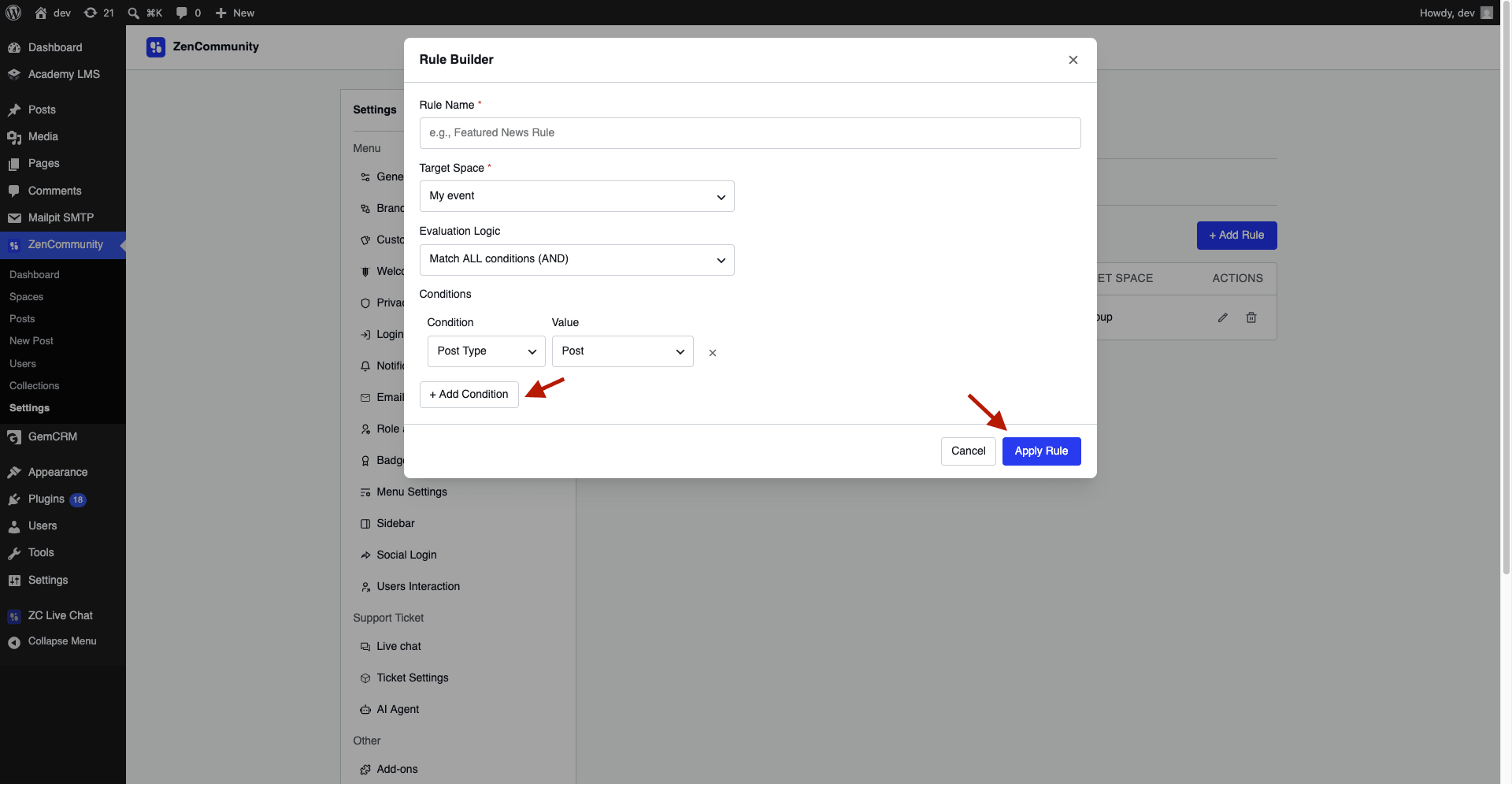This screenshot has width=1512, height=802.
Task: Click the comments bubble icon in admin bar
Action: click(182, 13)
